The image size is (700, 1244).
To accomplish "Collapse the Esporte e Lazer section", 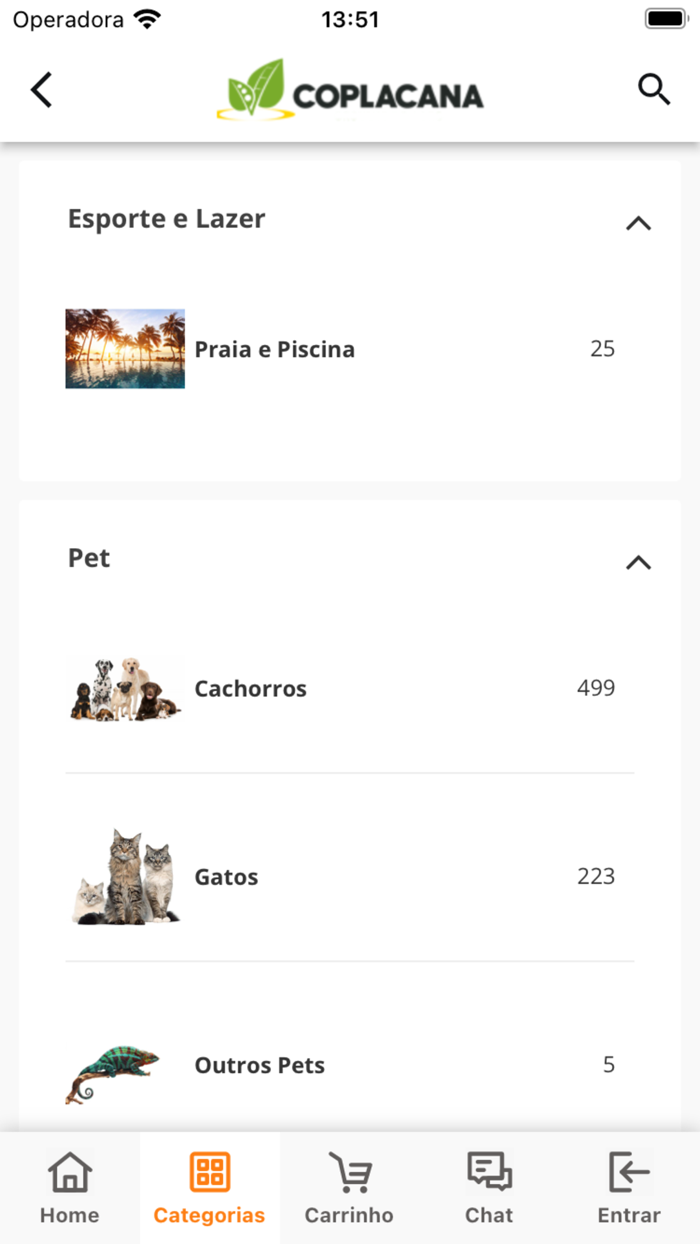I will [638, 223].
